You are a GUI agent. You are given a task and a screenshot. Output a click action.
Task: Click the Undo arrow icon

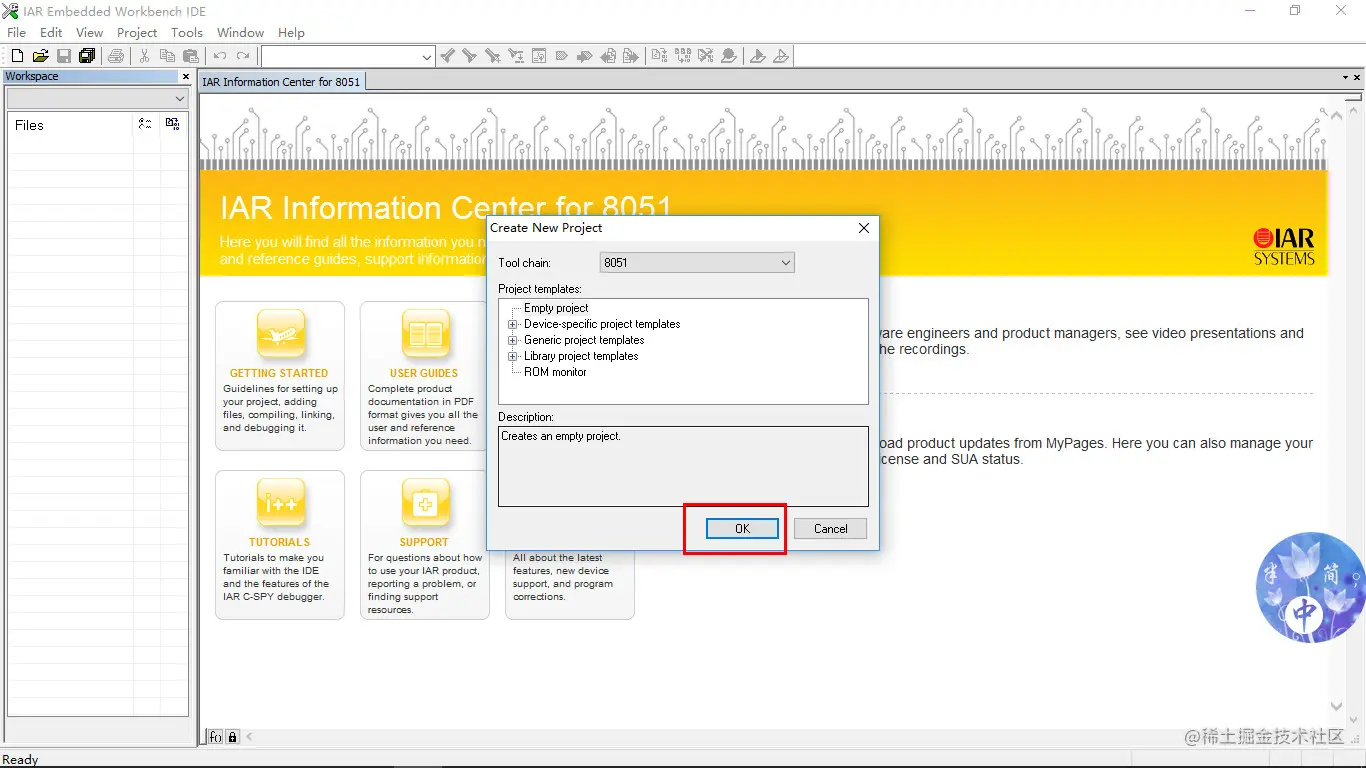220,56
